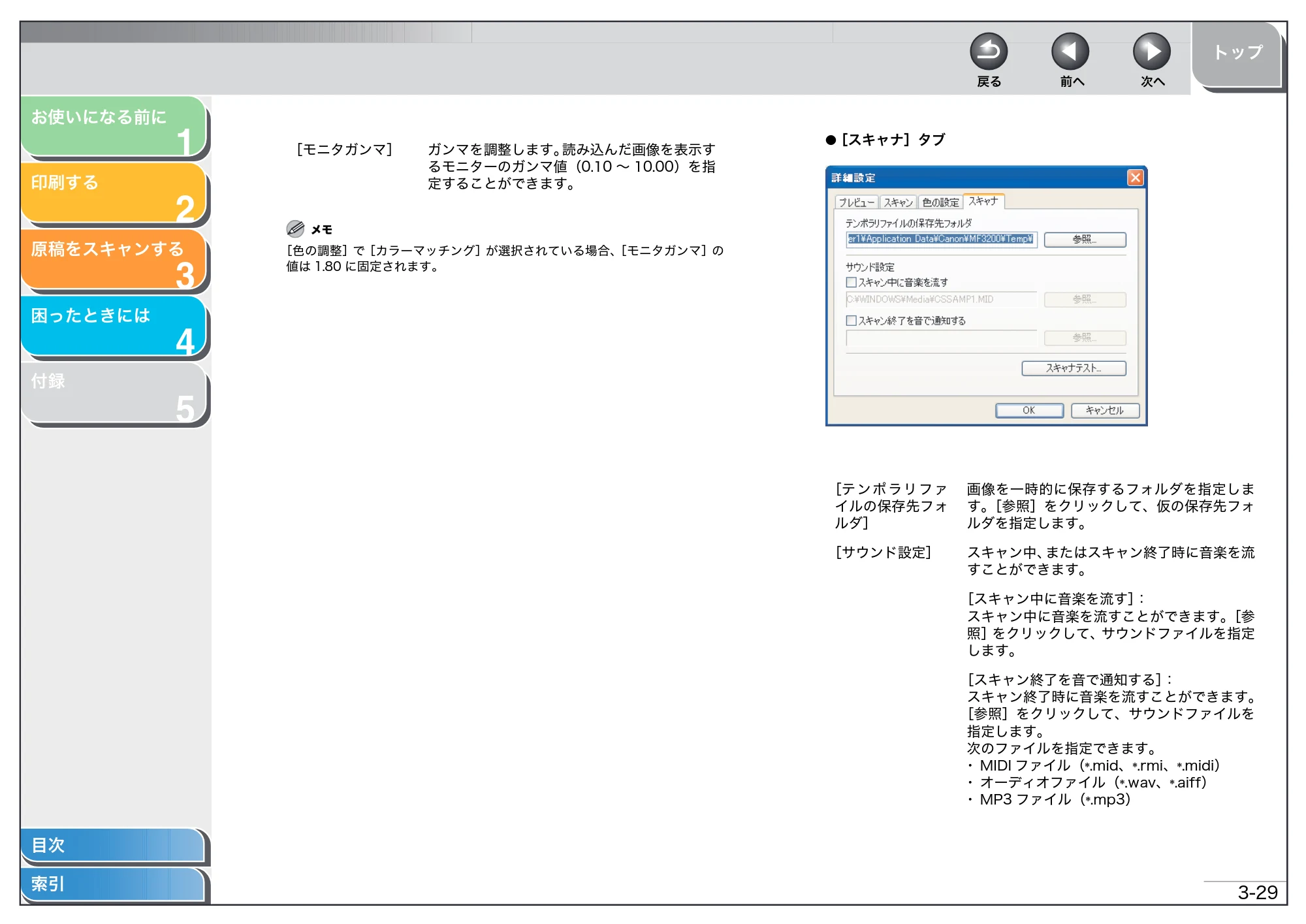This screenshot has height=924, width=1306.
Task: Open chapter 5 付録
Action: 114,393
